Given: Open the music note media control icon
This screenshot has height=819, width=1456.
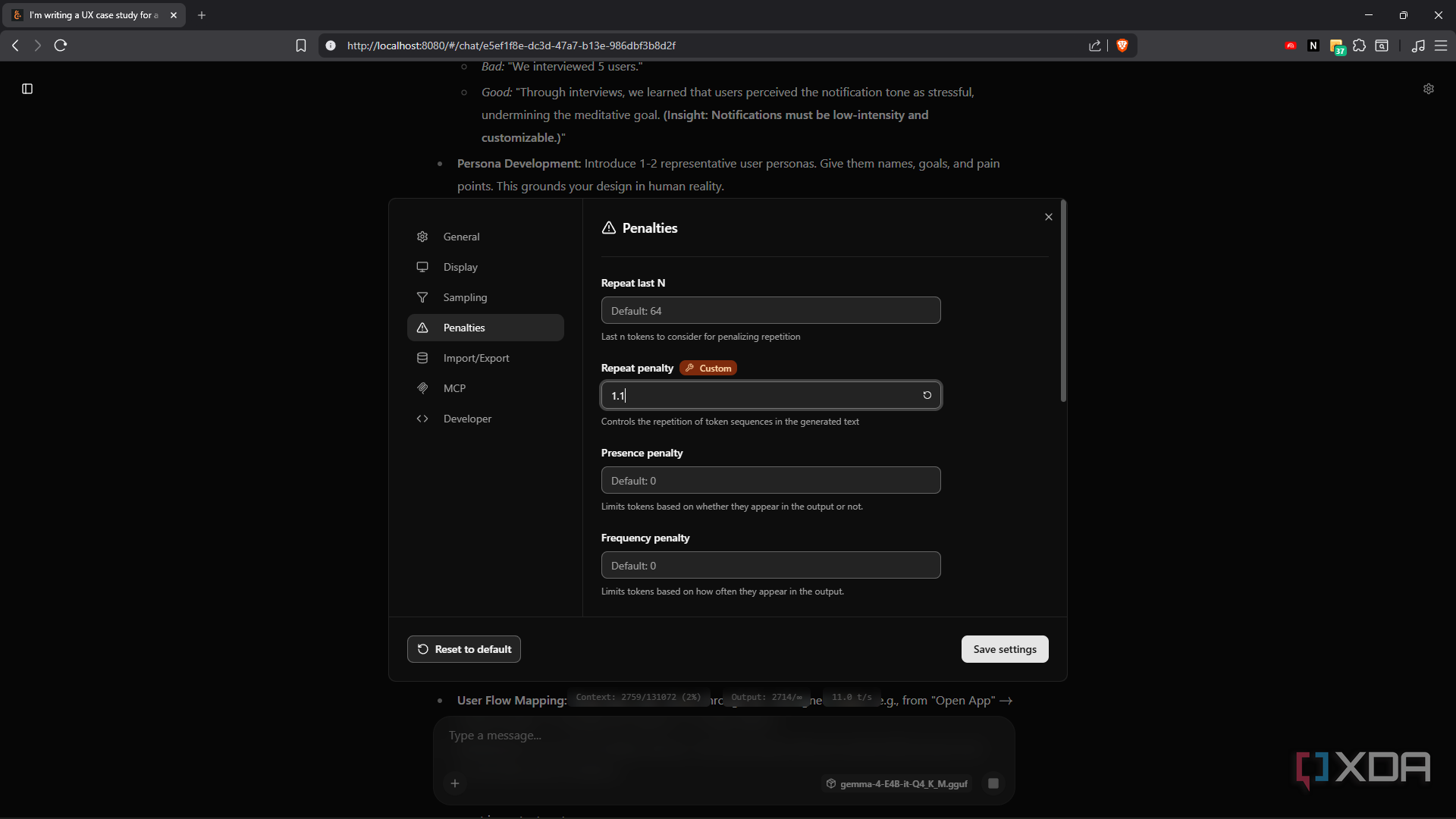Looking at the screenshot, I should click(1418, 45).
